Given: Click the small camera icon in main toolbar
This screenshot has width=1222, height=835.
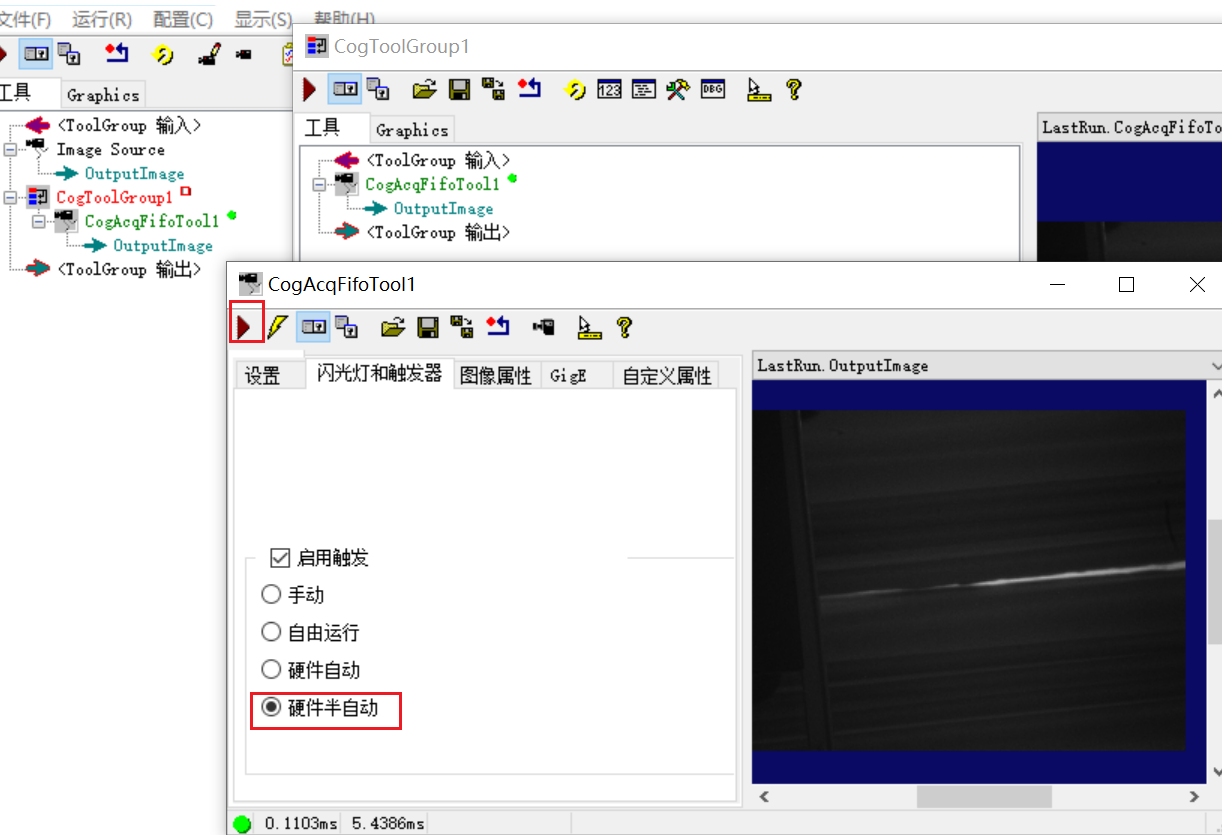Looking at the screenshot, I should pos(244,54).
